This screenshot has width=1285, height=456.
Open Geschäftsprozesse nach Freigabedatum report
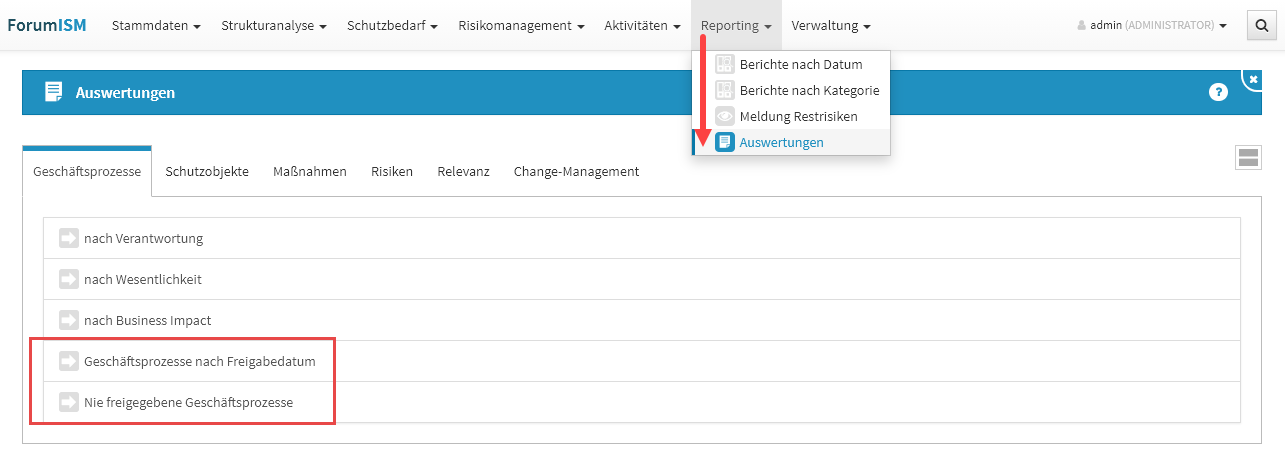(x=200, y=361)
